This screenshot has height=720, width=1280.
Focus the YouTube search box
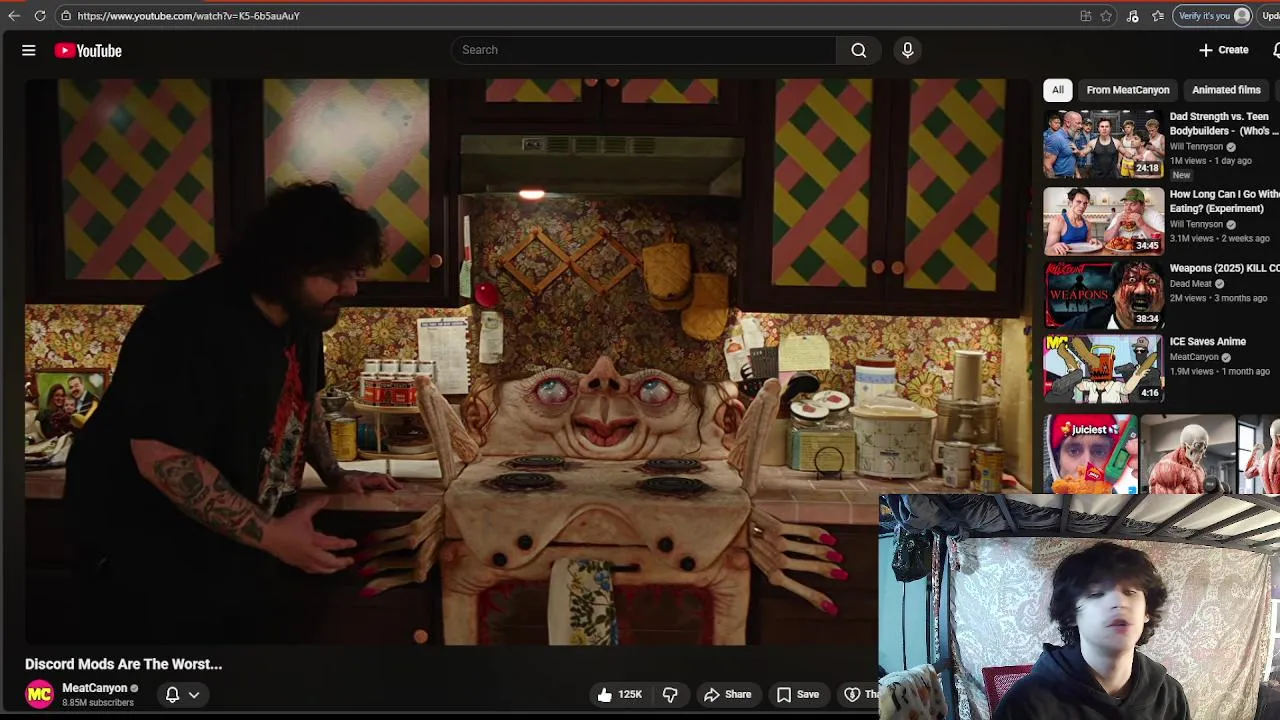click(644, 50)
